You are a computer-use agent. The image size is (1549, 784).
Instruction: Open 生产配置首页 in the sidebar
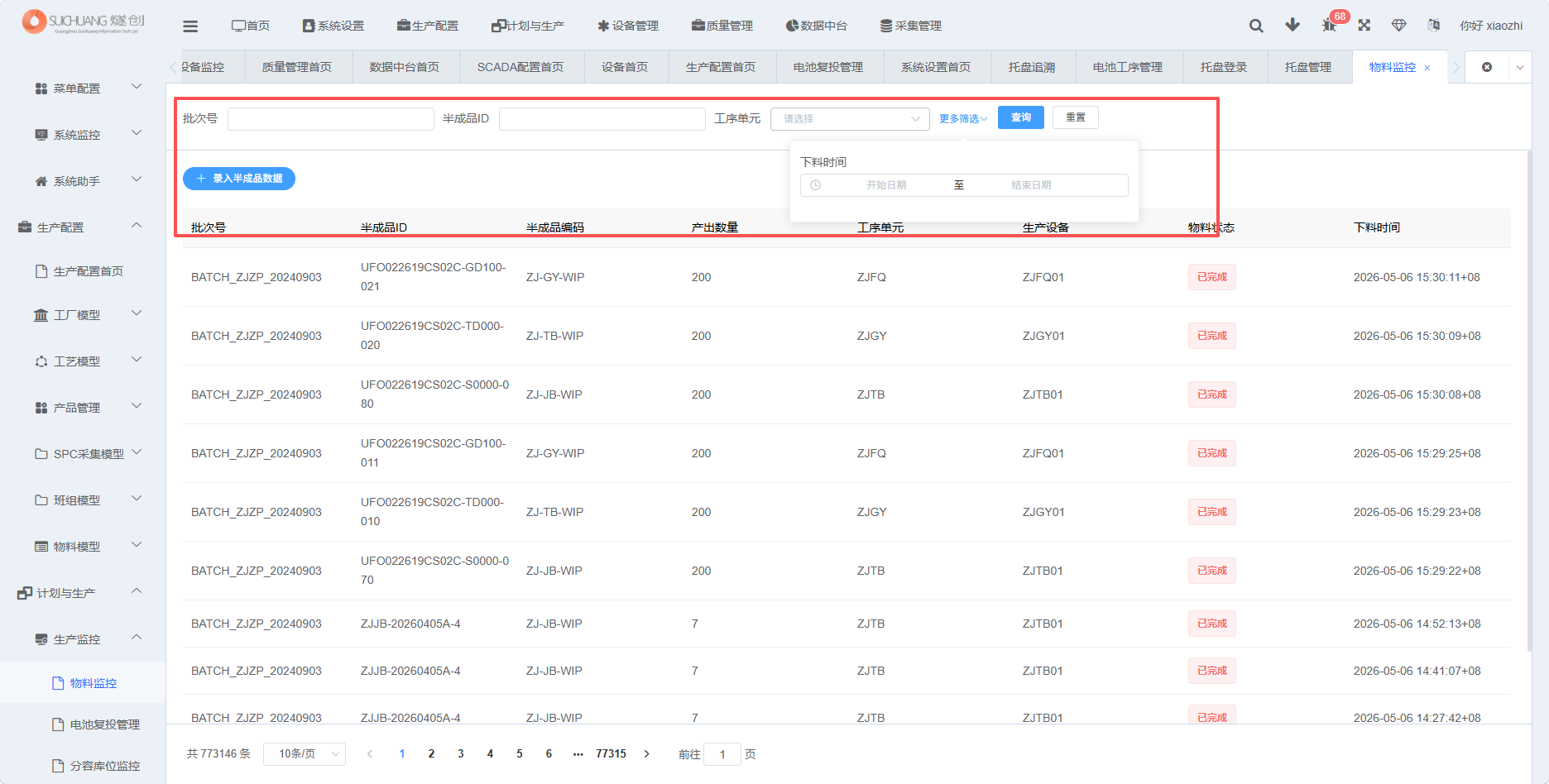(83, 271)
